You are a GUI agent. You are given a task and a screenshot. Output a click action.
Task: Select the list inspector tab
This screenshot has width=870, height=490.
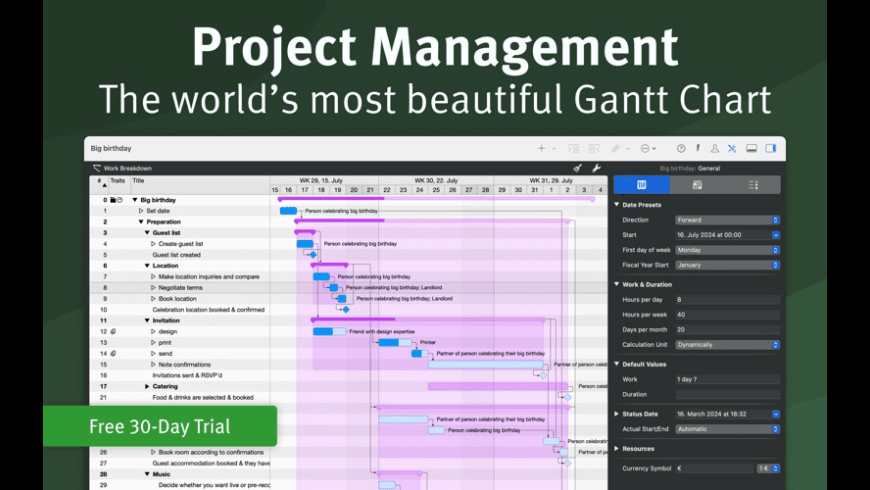(753, 185)
